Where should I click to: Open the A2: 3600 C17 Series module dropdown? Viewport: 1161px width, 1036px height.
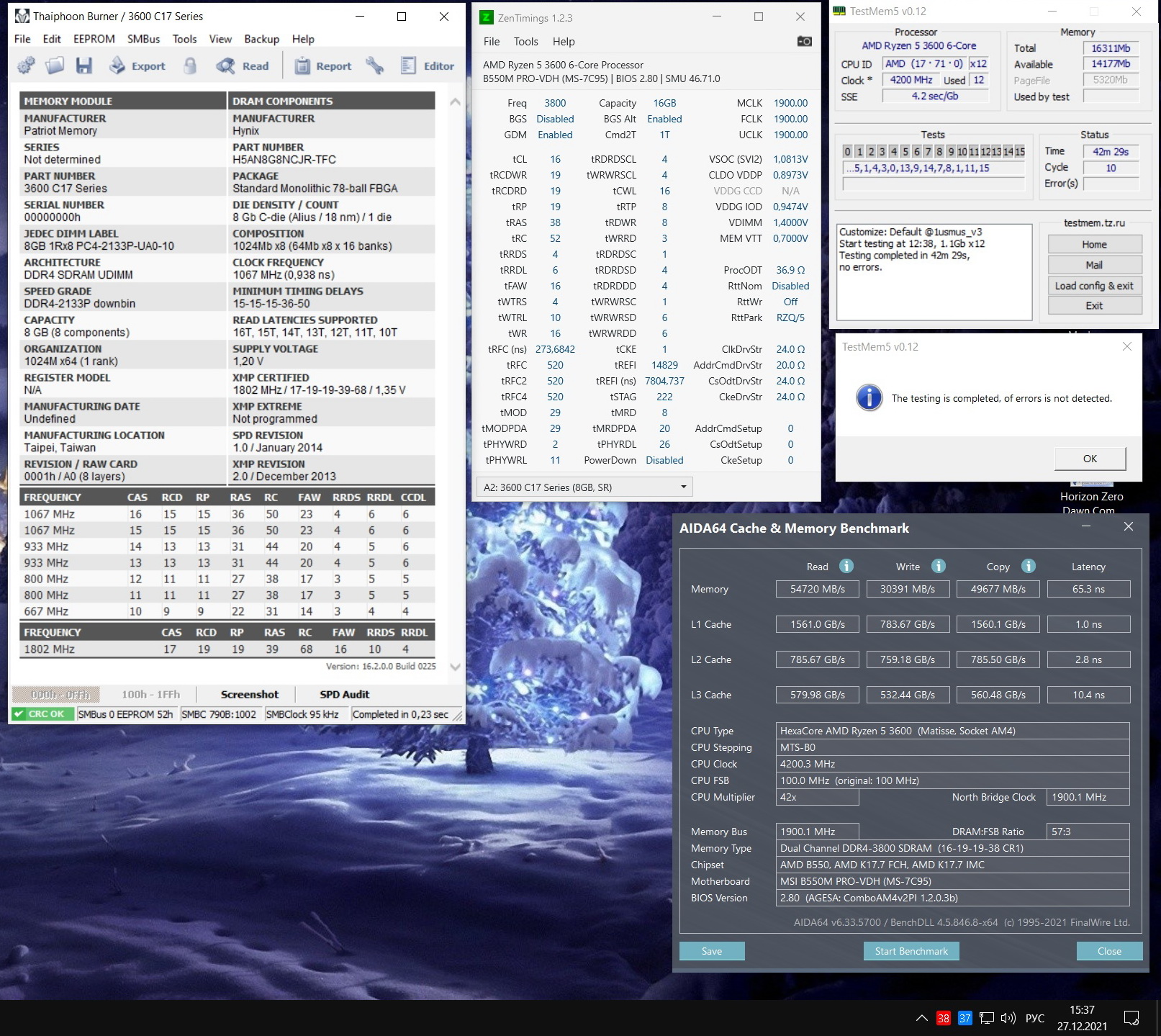[584, 487]
